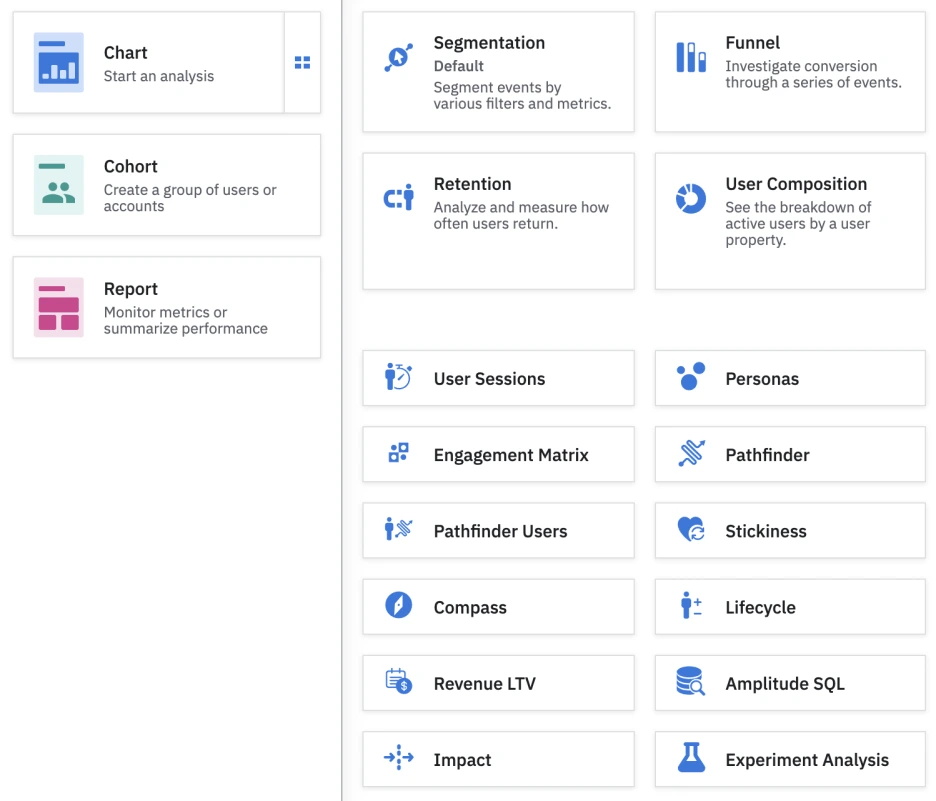Select Cohort to create user group
The height and width of the screenshot is (801, 936).
[166, 185]
